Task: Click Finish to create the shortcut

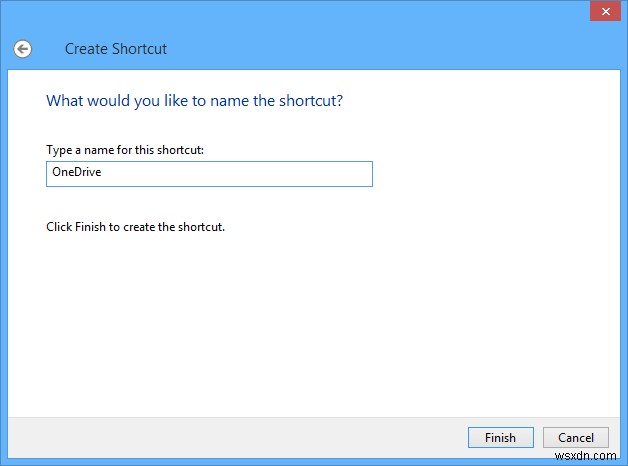Action: [x=500, y=437]
